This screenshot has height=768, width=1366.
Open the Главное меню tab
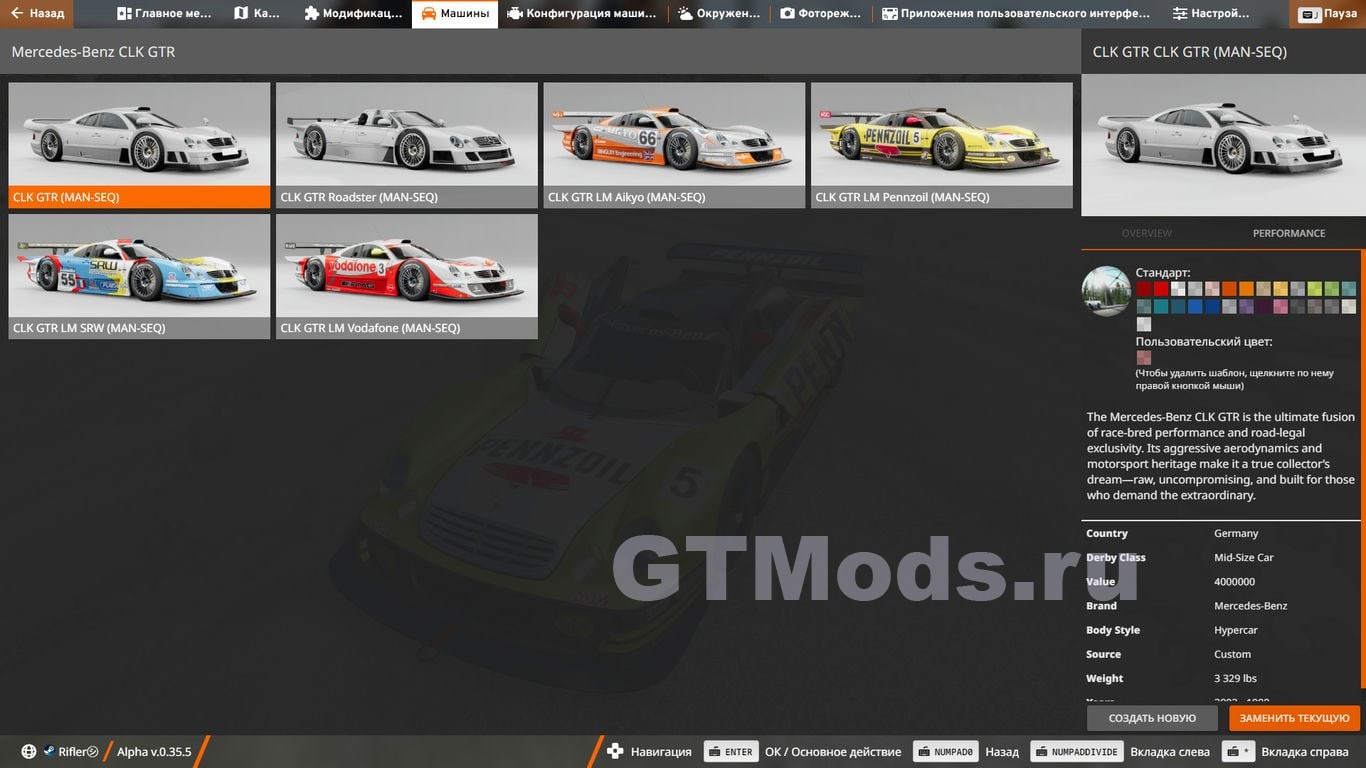[x=163, y=14]
